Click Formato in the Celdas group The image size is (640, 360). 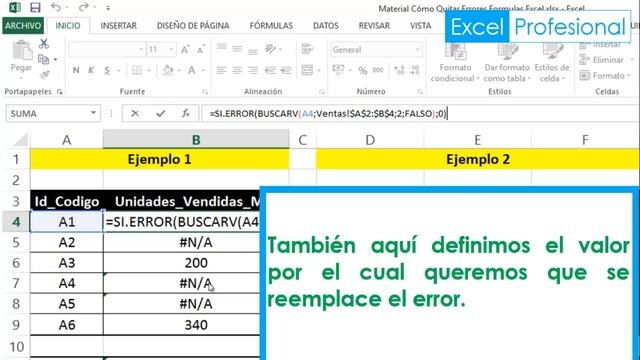pos(604,76)
